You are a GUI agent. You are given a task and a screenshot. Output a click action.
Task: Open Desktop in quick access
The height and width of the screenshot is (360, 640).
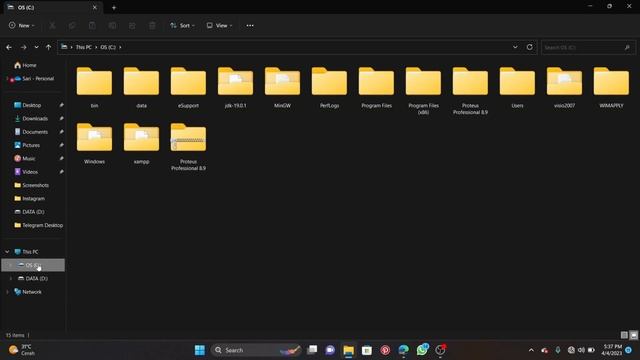pyautogui.click(x=28, y=105)
